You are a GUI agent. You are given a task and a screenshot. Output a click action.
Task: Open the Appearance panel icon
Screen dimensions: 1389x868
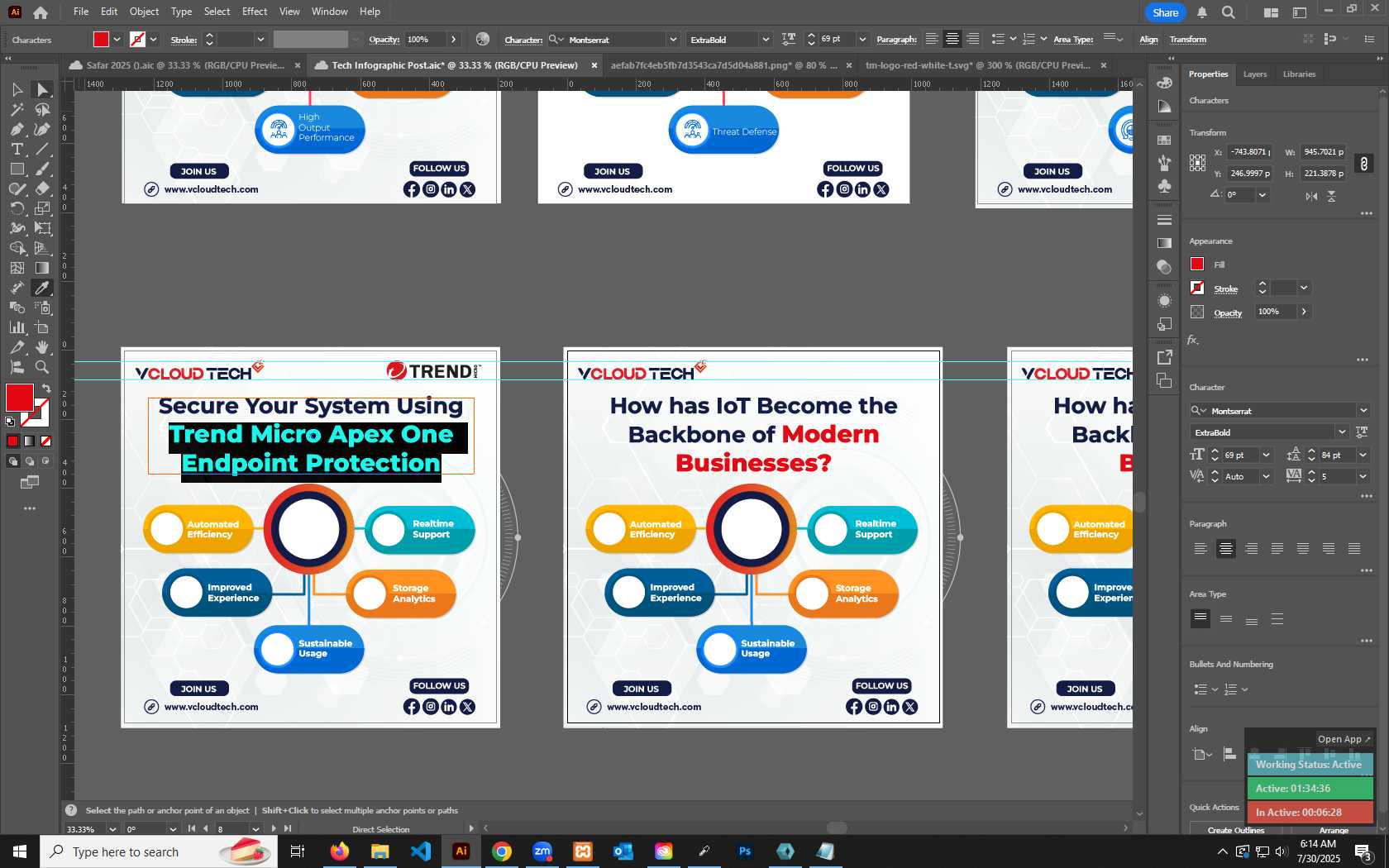pos(1164,301)
